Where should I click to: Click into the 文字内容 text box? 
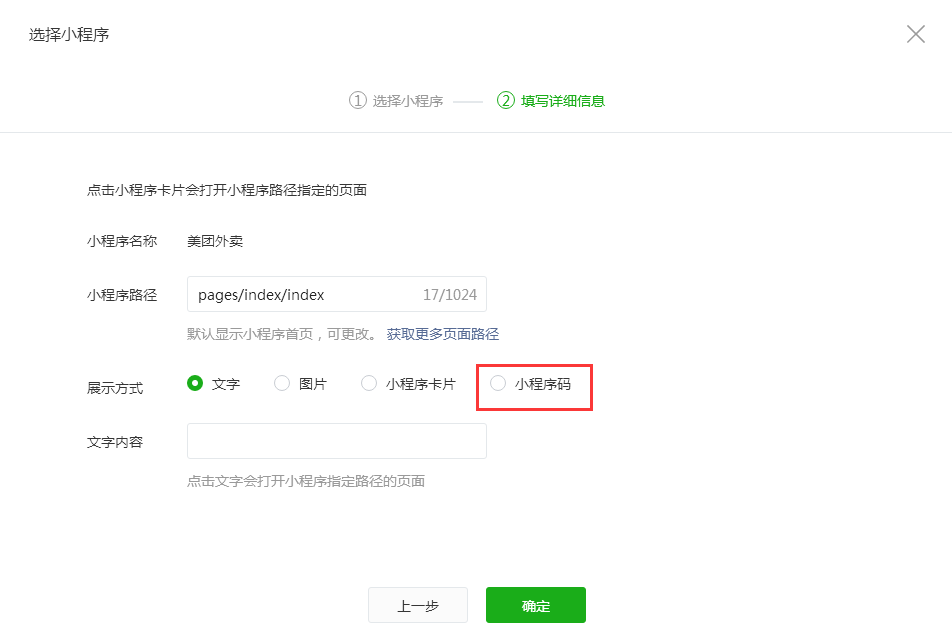click(336, 441)
